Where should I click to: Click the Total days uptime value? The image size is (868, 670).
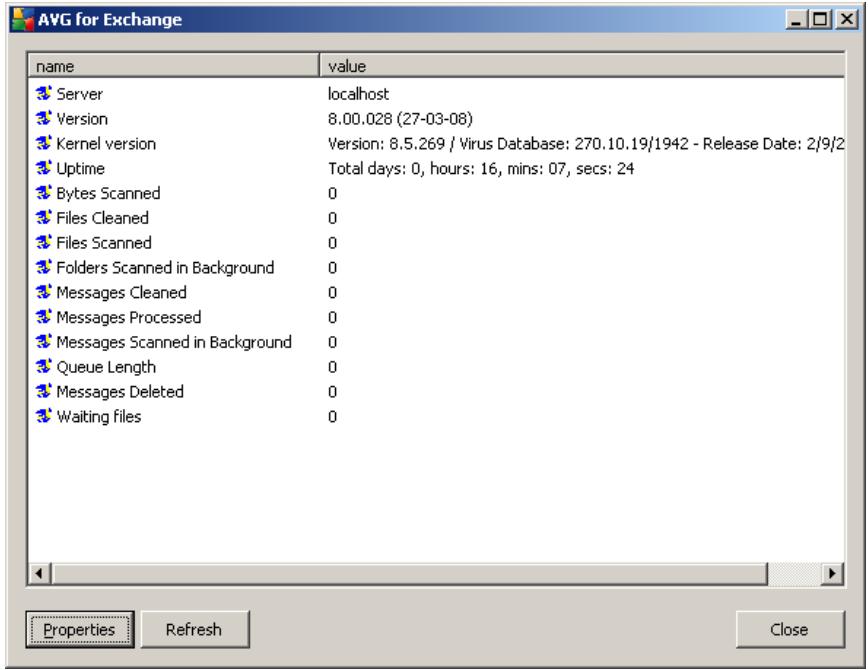(481, 168)
